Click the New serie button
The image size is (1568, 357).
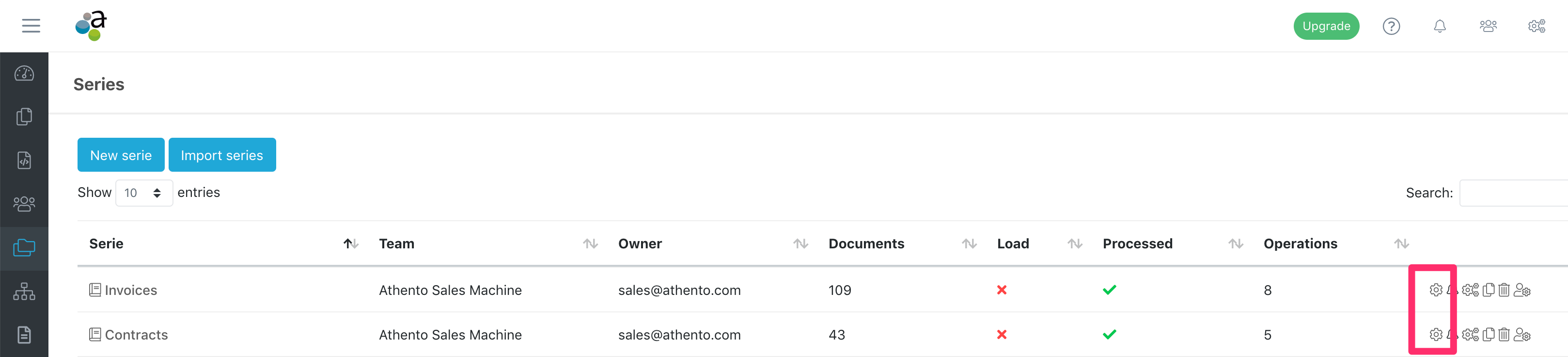tap(121, 155)
